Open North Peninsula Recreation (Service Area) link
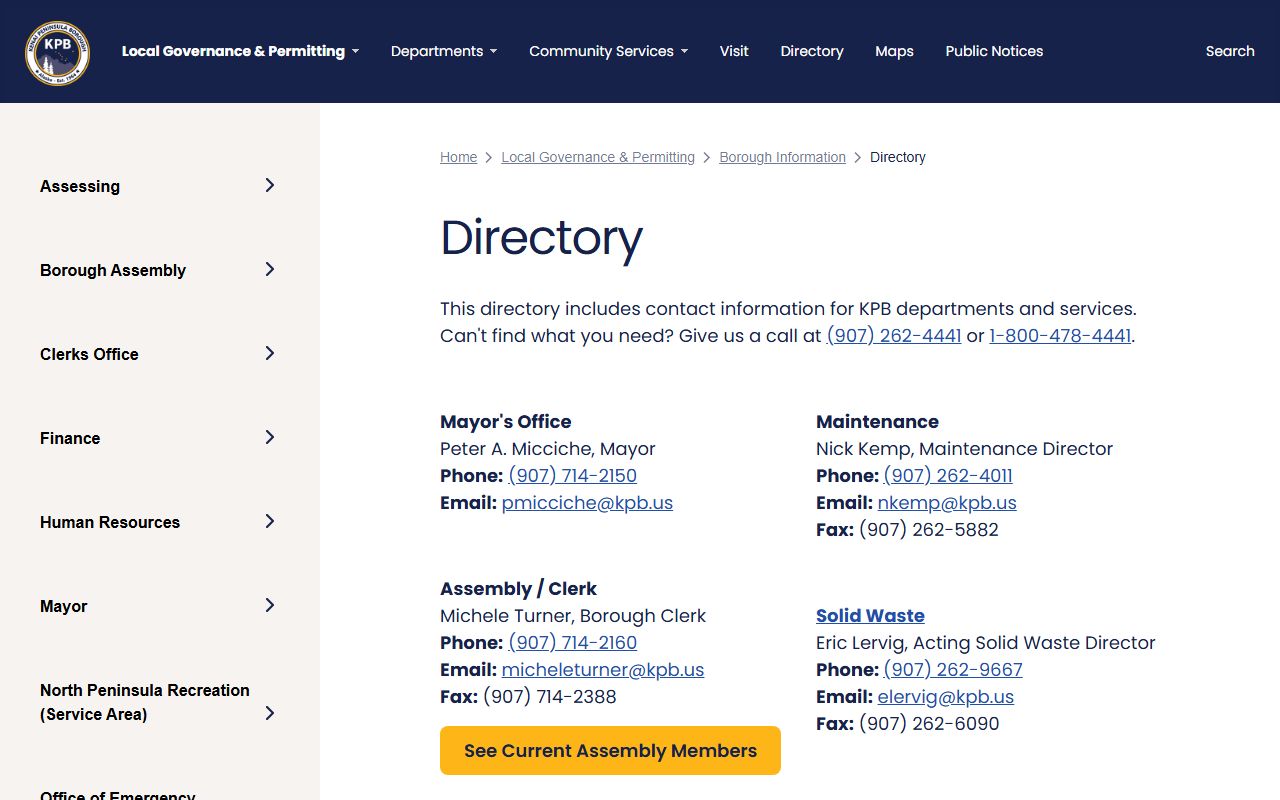The image size is (1280, 800). (145, 702)
